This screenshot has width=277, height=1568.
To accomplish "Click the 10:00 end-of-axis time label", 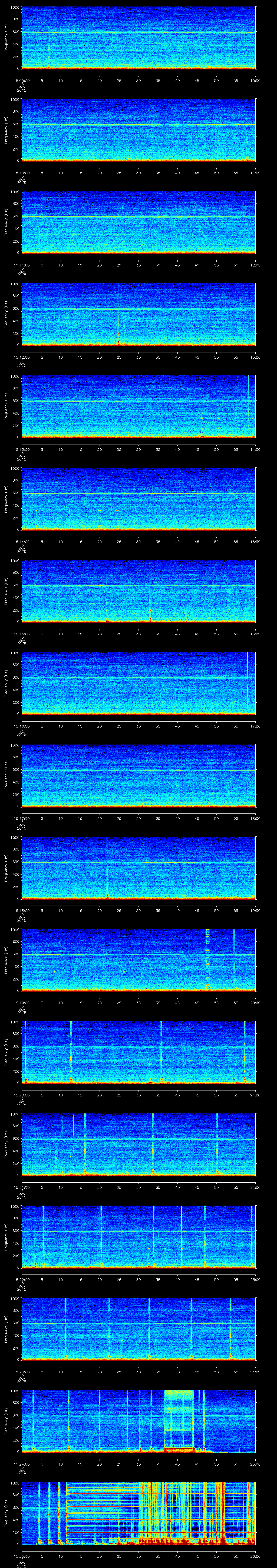I will pyautogui.click(x=255, y=80).
